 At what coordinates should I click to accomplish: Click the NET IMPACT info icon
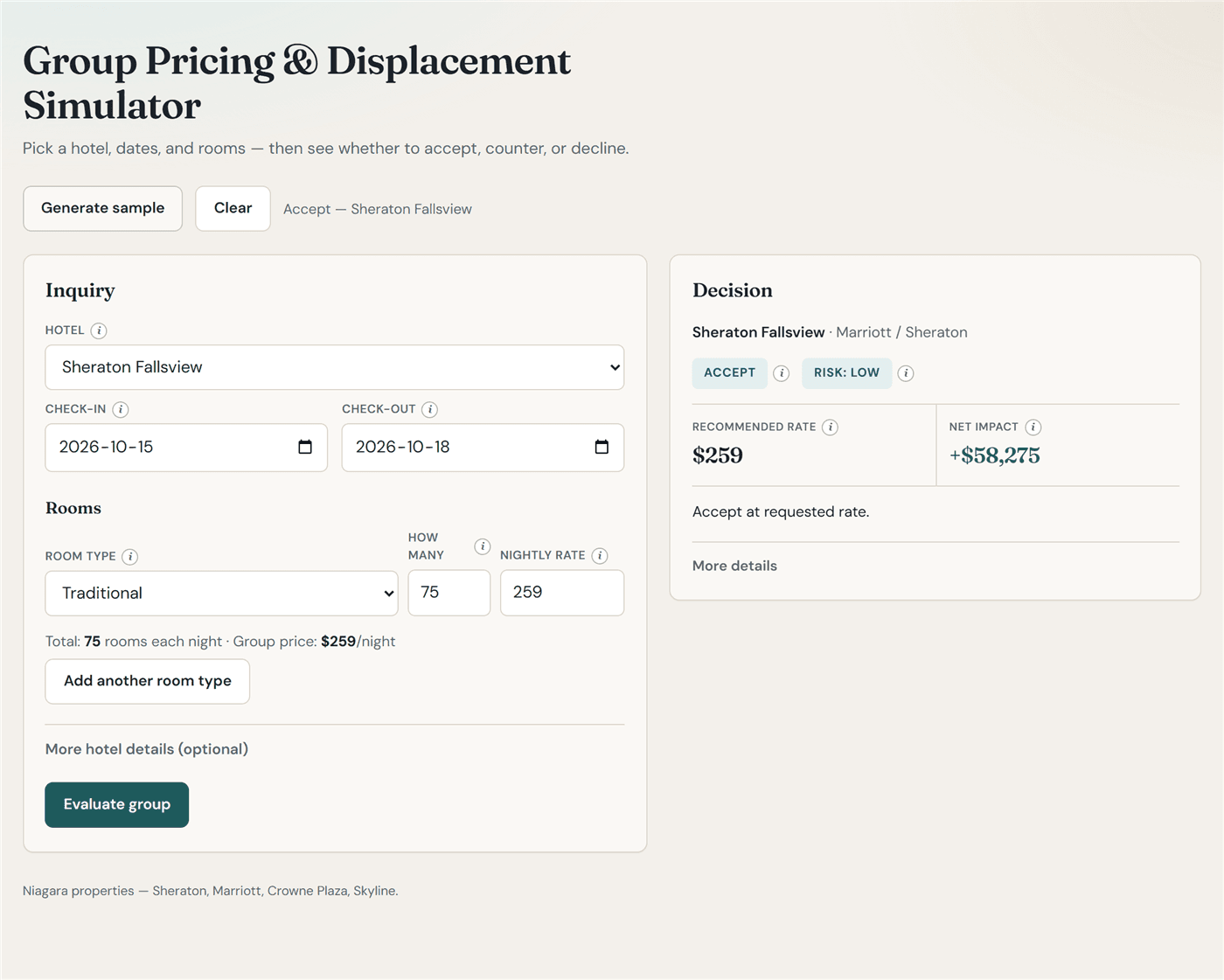point(1033,427)
